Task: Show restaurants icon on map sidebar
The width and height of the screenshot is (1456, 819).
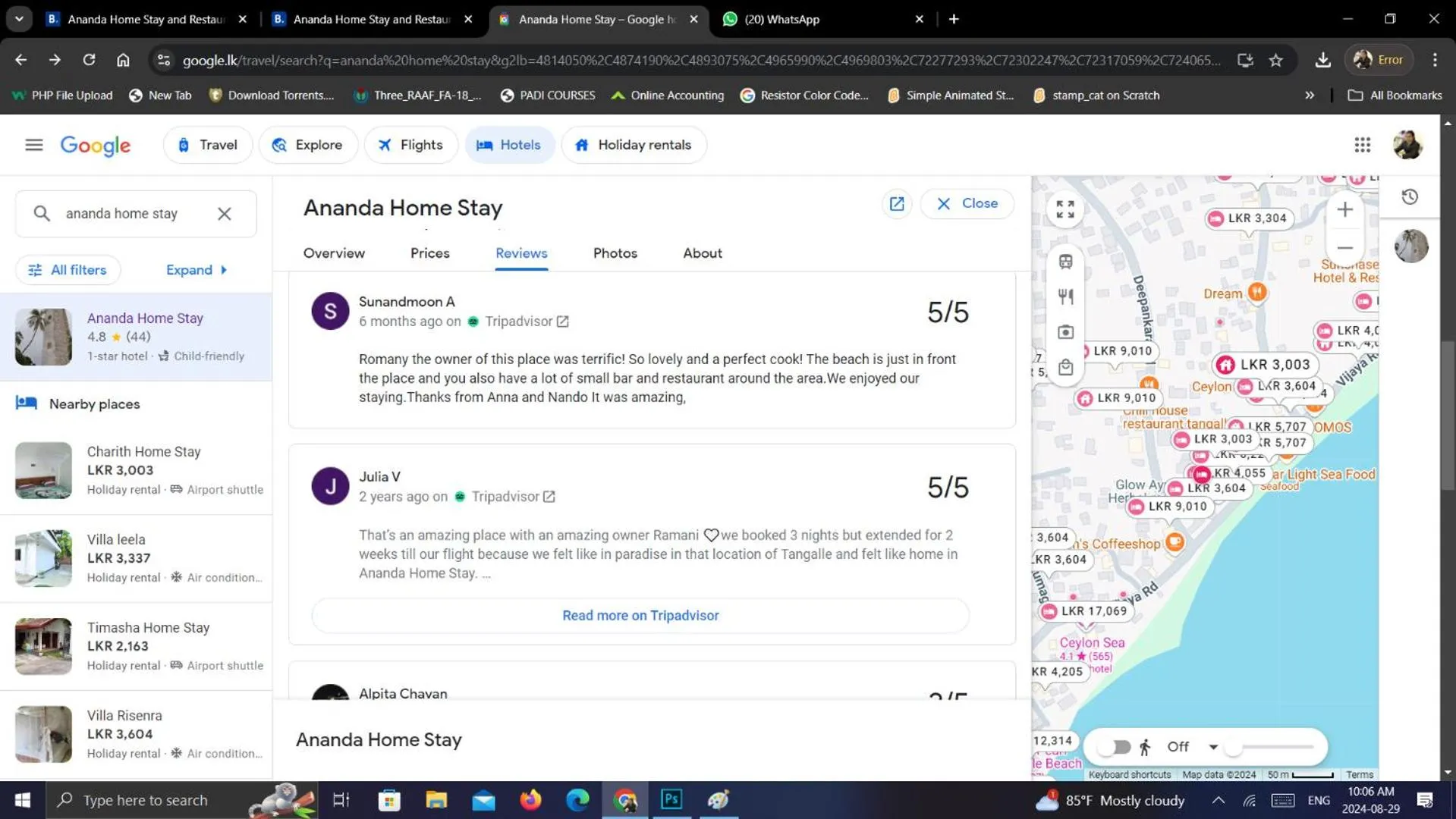Action: (x=1065, y=297)
